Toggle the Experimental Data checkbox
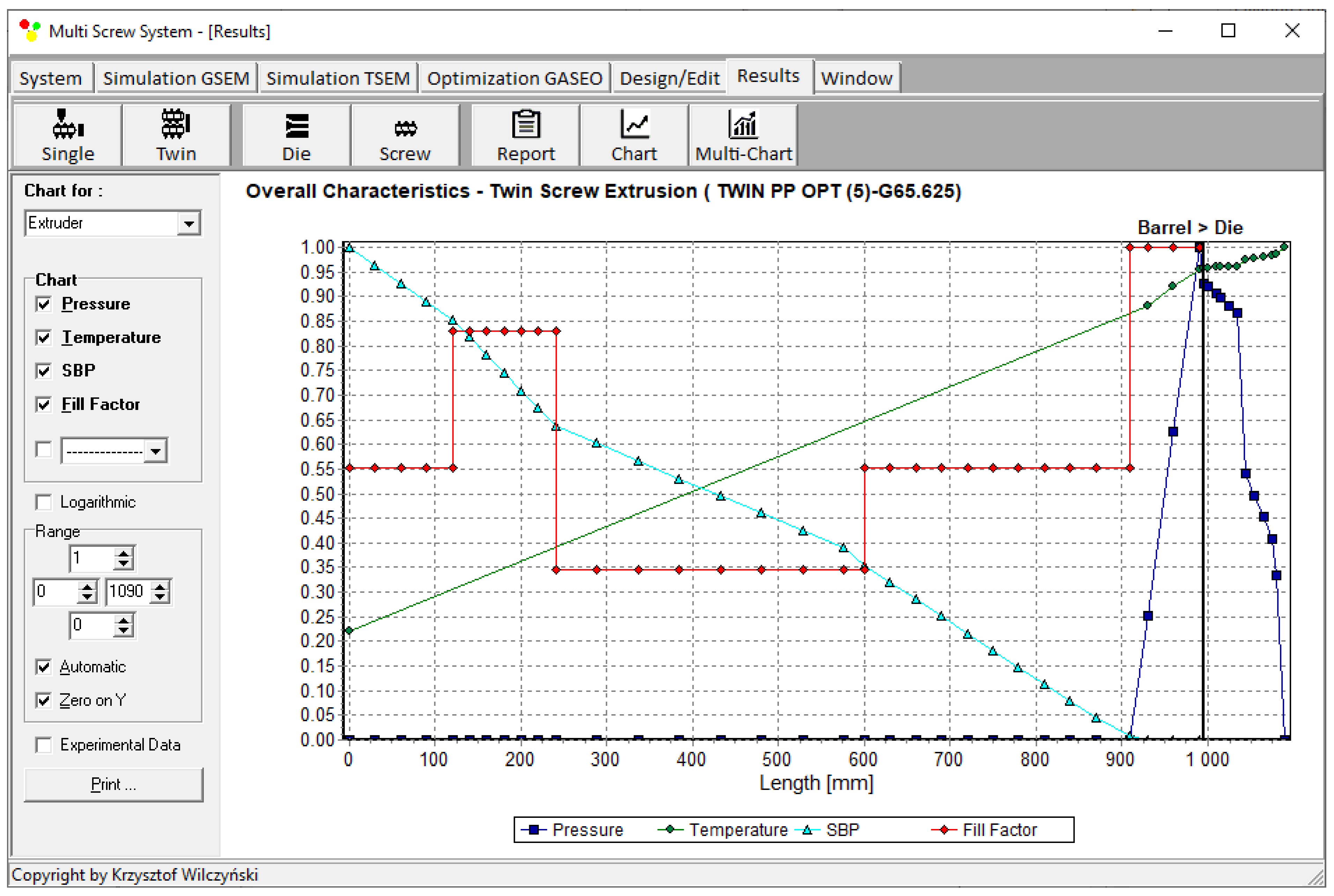The image size is (1334, 896). point(43,745)
